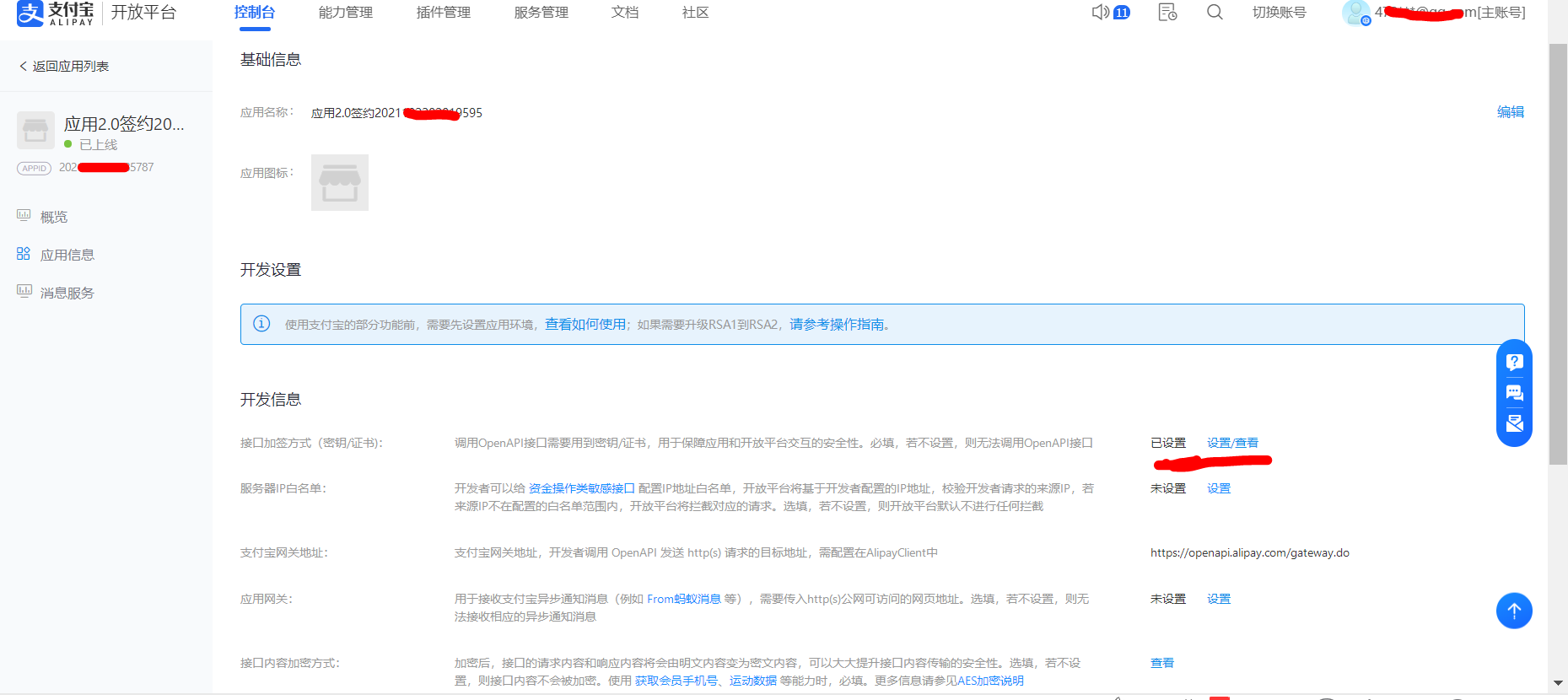Click the 开发设置 section heading

click(271, 270)
